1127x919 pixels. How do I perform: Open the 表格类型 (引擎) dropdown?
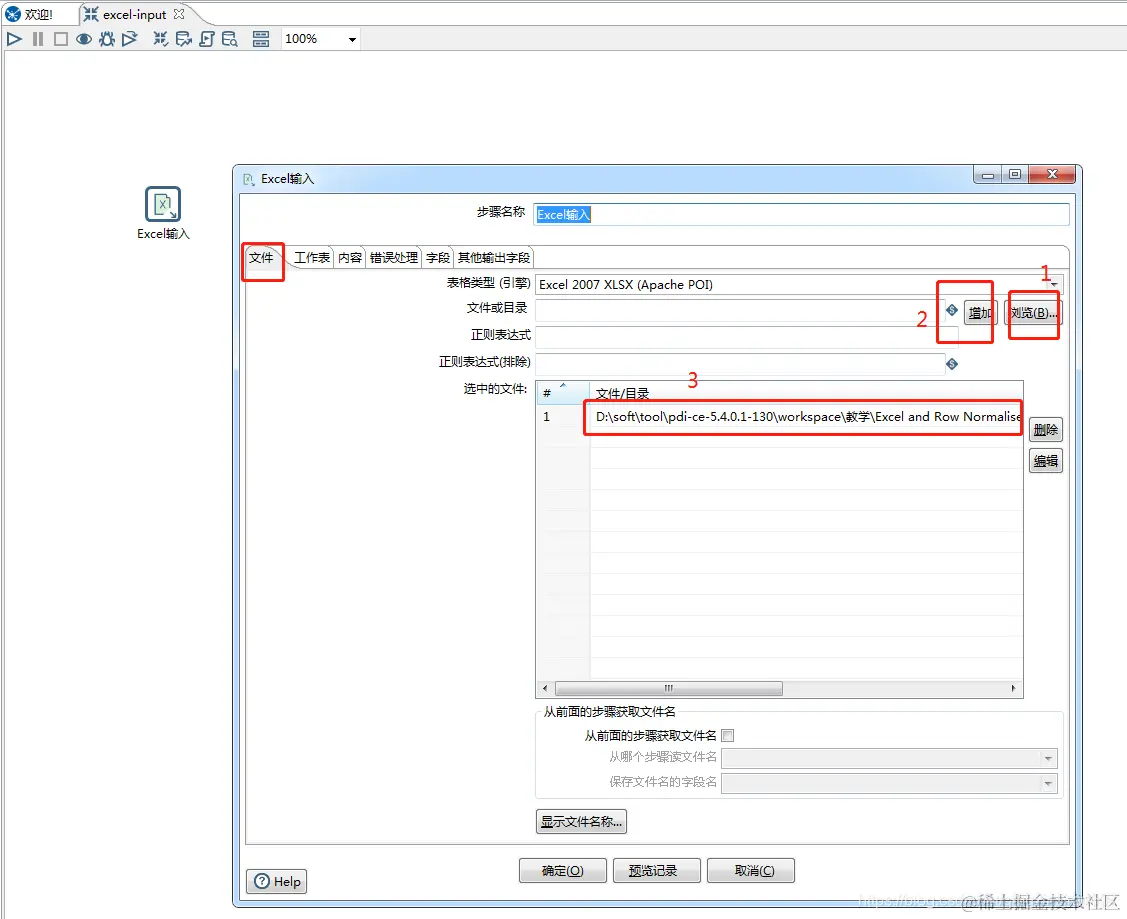pos(1053,285)
